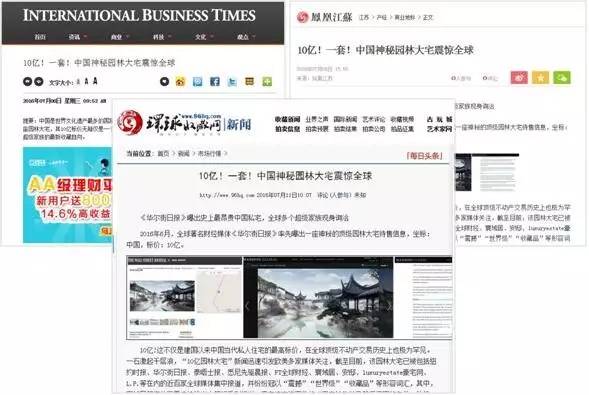Expand the 商业 dropdown arrow in IBT nav
Screen dimensions: 589x395
click(x=128, y=36)
